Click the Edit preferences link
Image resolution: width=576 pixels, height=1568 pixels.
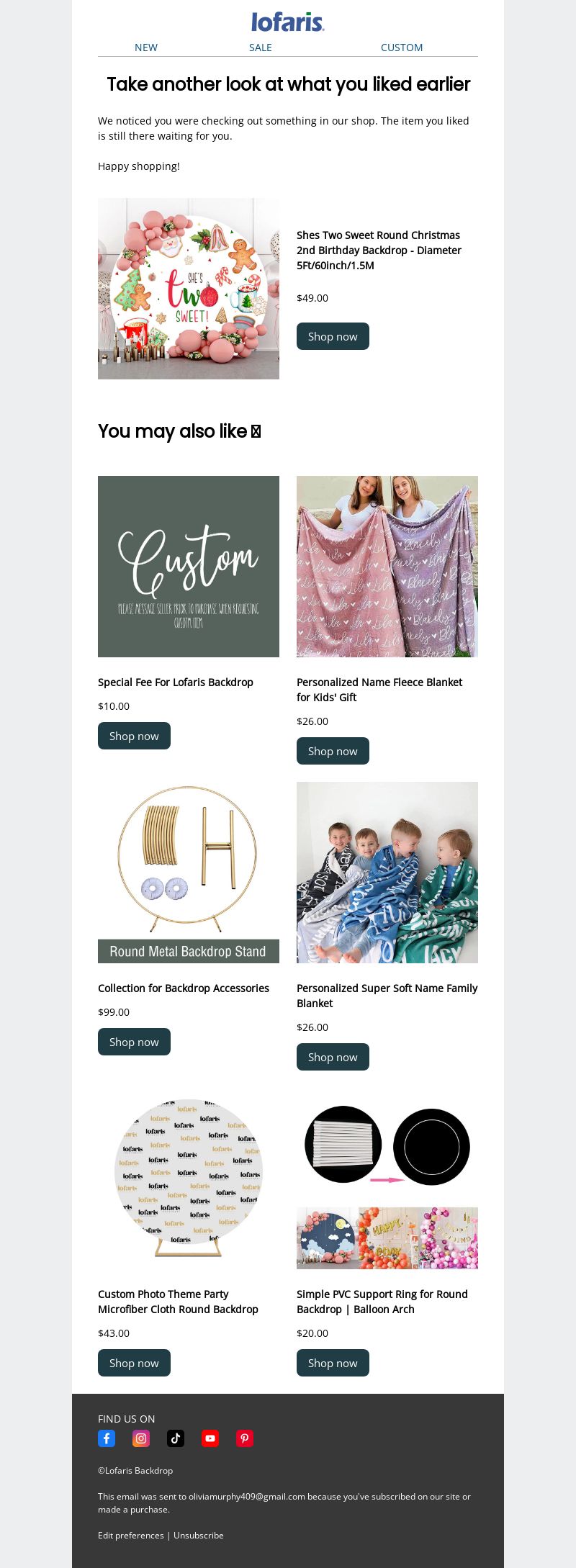tap(131, 1535)
